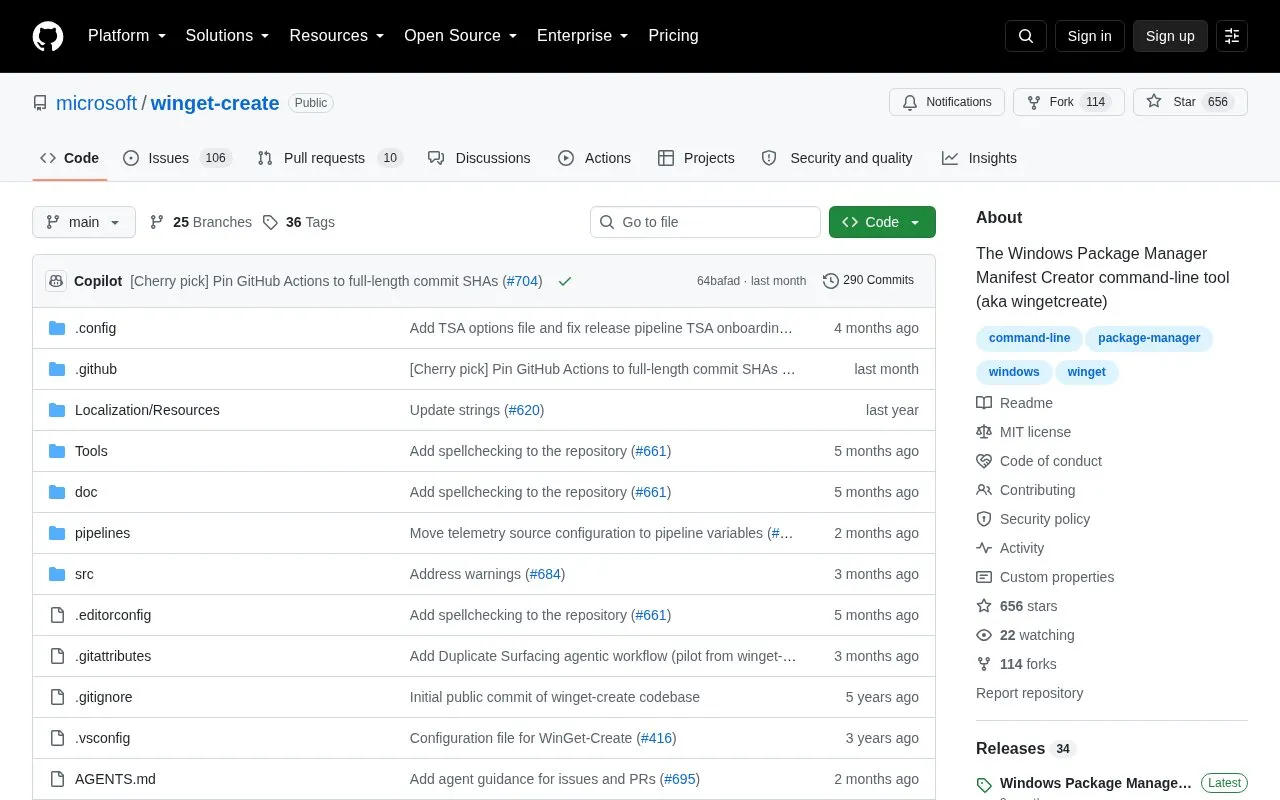Click the Sign in link
The height and width of the screenshot is (800, 1280).
pyautogui.click(x=1089, y=36)
